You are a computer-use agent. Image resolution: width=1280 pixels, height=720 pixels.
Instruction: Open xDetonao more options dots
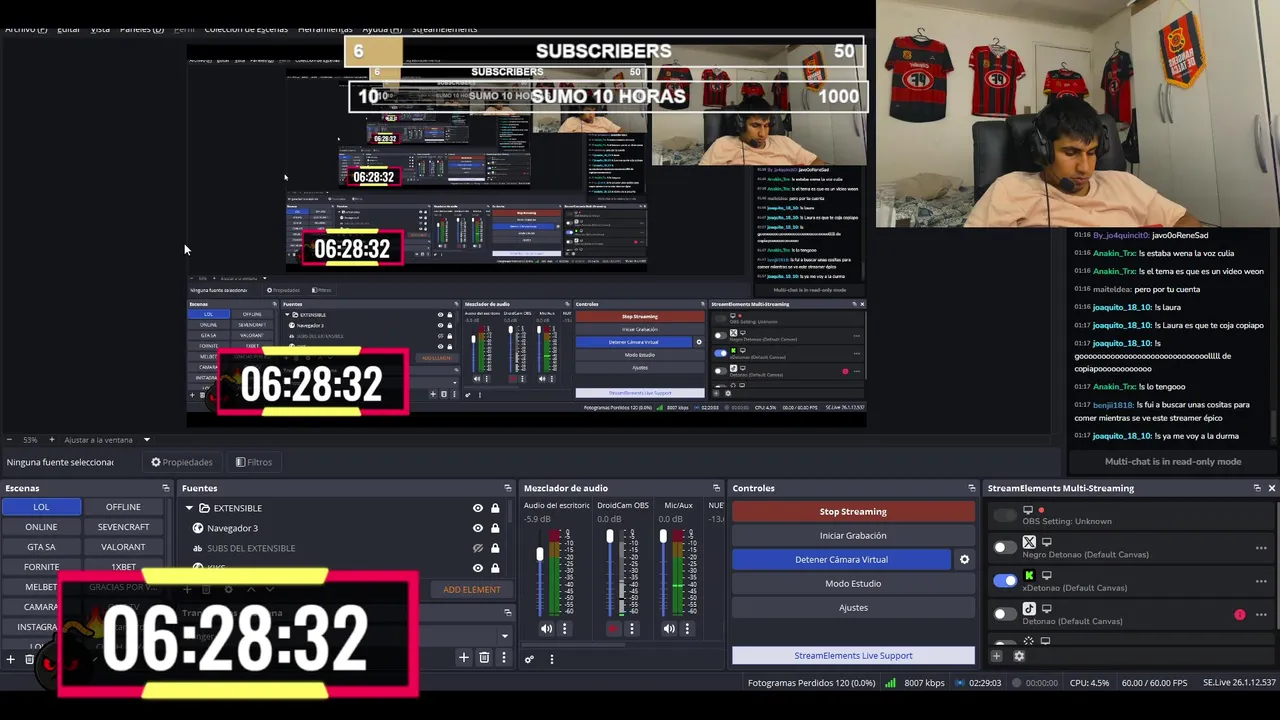pyautogui.click(x=1261, y=581)
